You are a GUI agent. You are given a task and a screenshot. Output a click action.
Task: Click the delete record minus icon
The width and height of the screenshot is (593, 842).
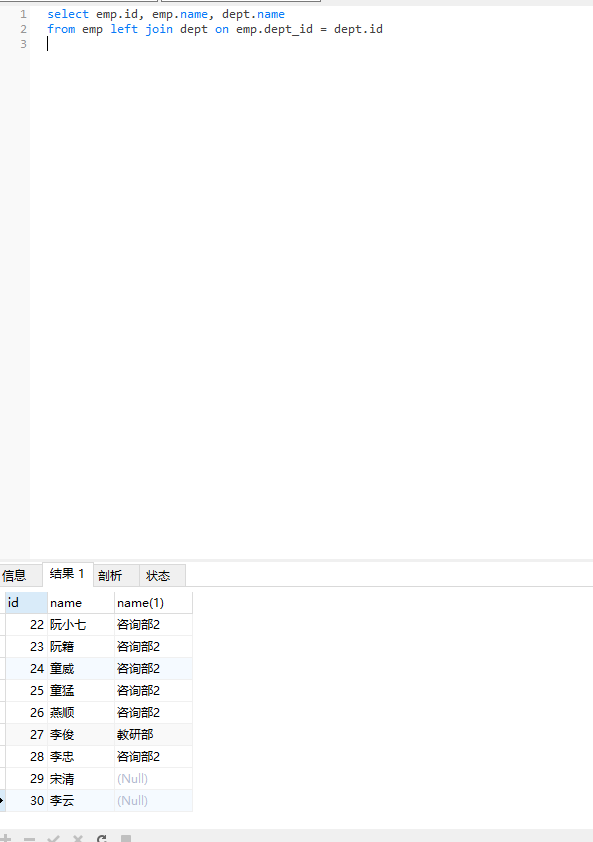[x=30, y=838]
